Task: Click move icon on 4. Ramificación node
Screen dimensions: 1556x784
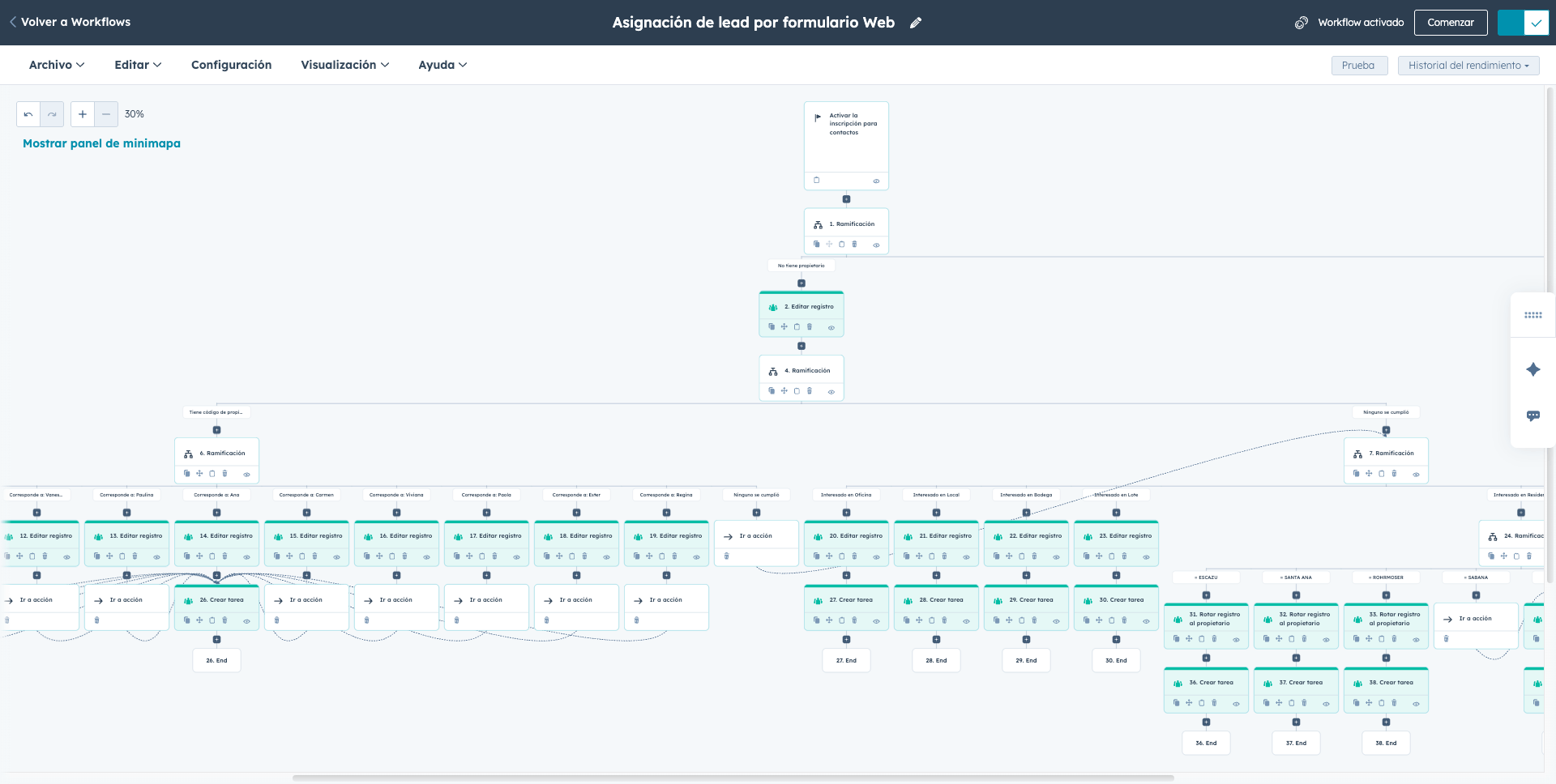Action: coord(784,391)
